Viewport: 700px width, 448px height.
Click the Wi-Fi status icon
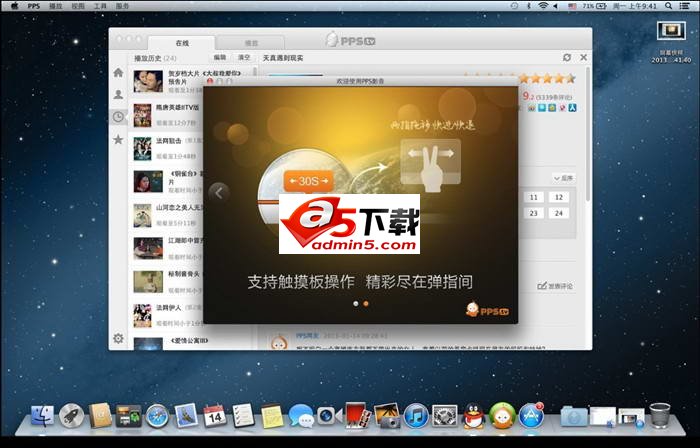pos(542,6)
